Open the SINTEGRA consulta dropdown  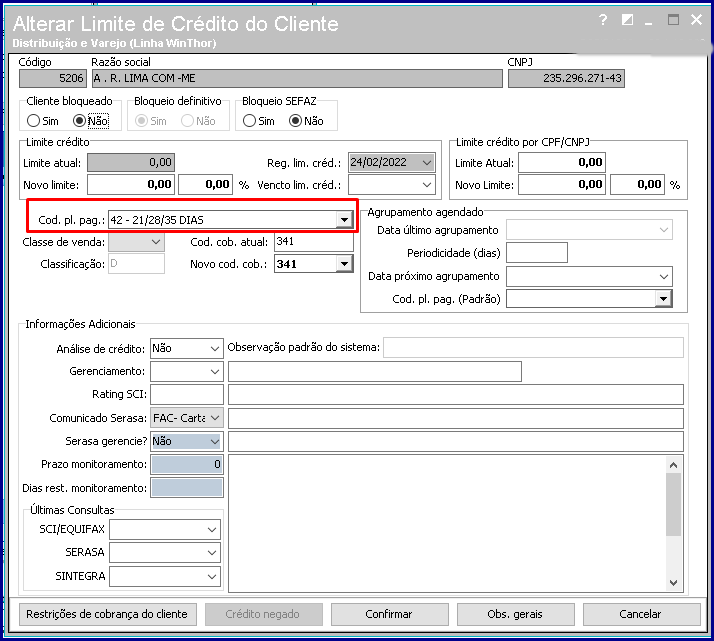[212, 576]
